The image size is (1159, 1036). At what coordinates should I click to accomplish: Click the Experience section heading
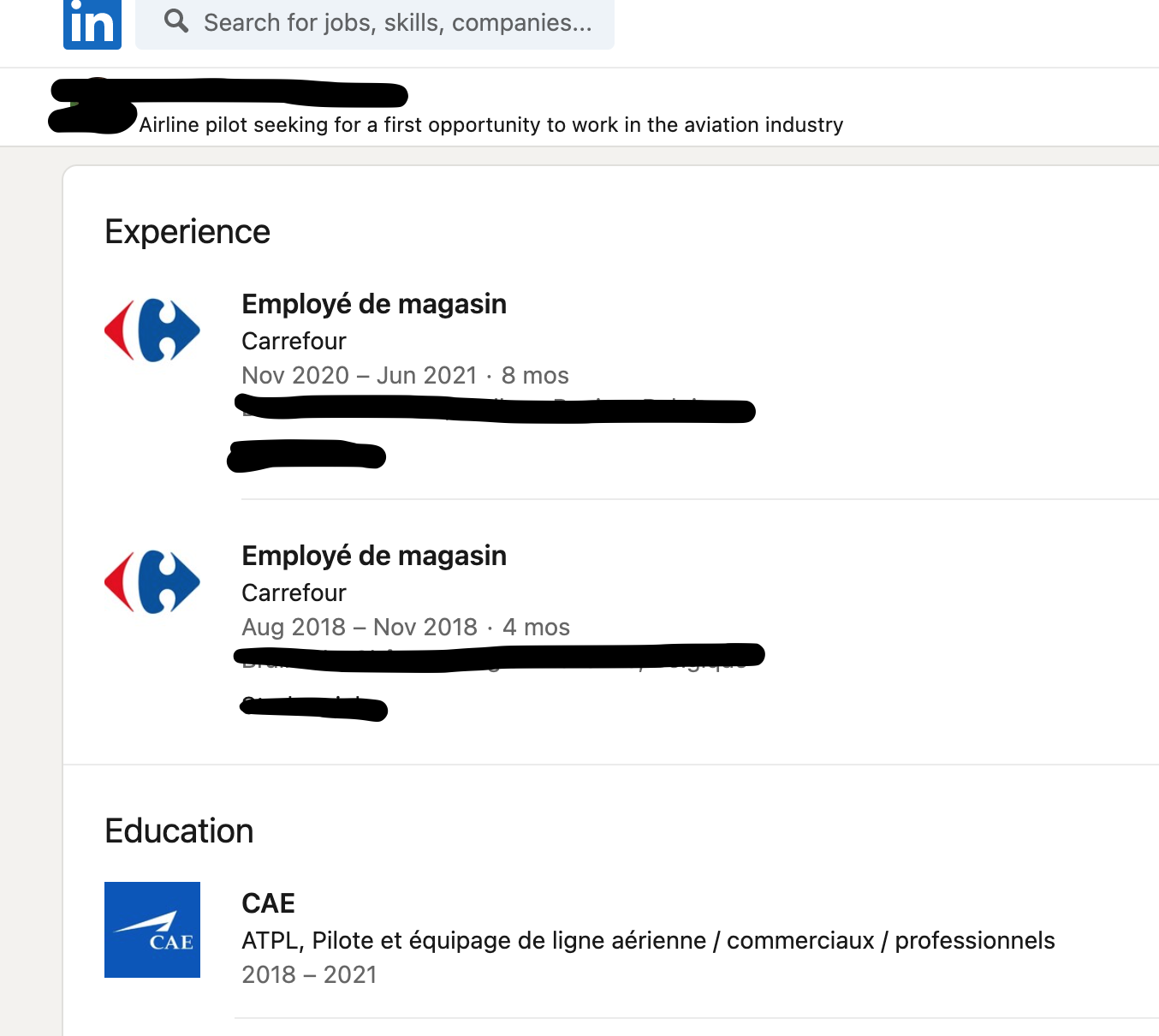pos(187,232)
